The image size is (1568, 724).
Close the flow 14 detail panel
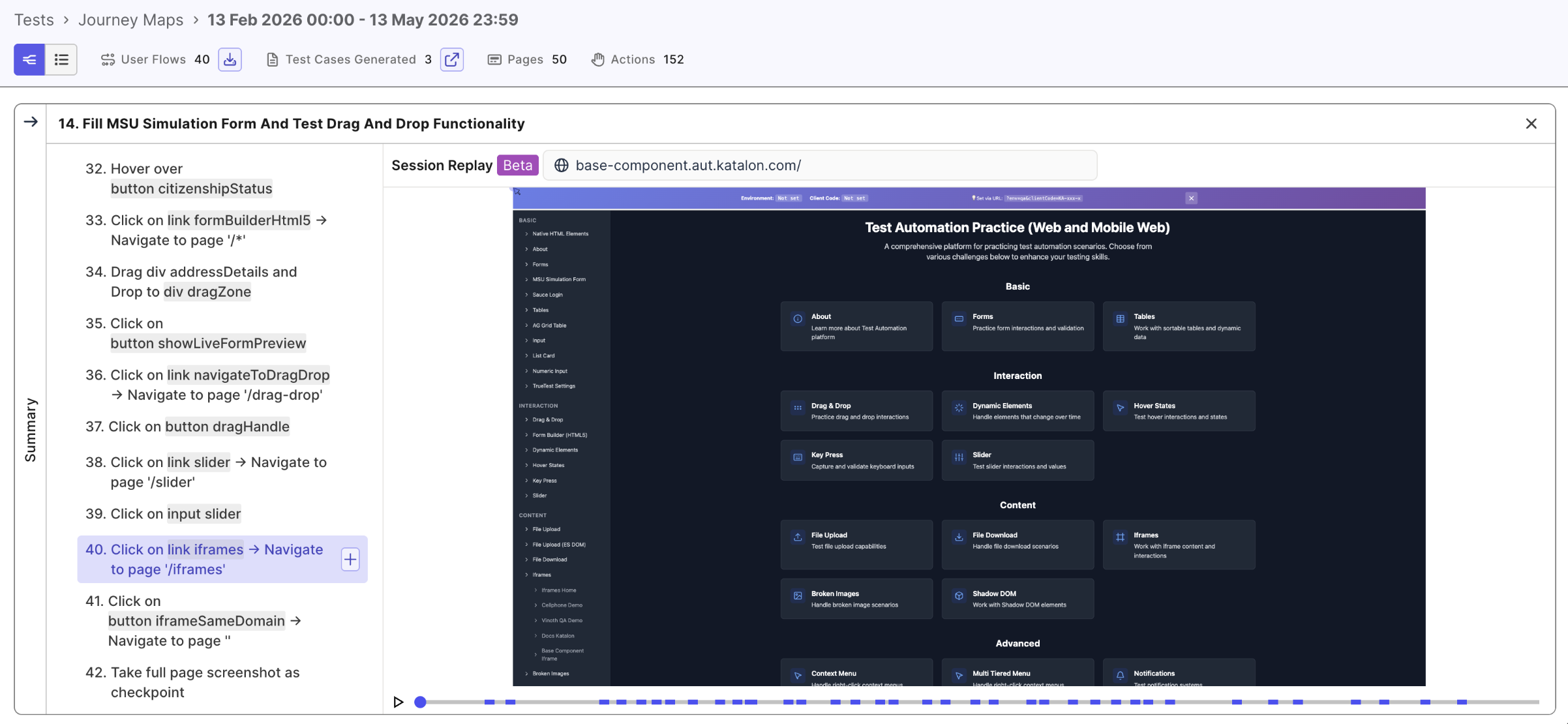click(x=1531, y=123)
